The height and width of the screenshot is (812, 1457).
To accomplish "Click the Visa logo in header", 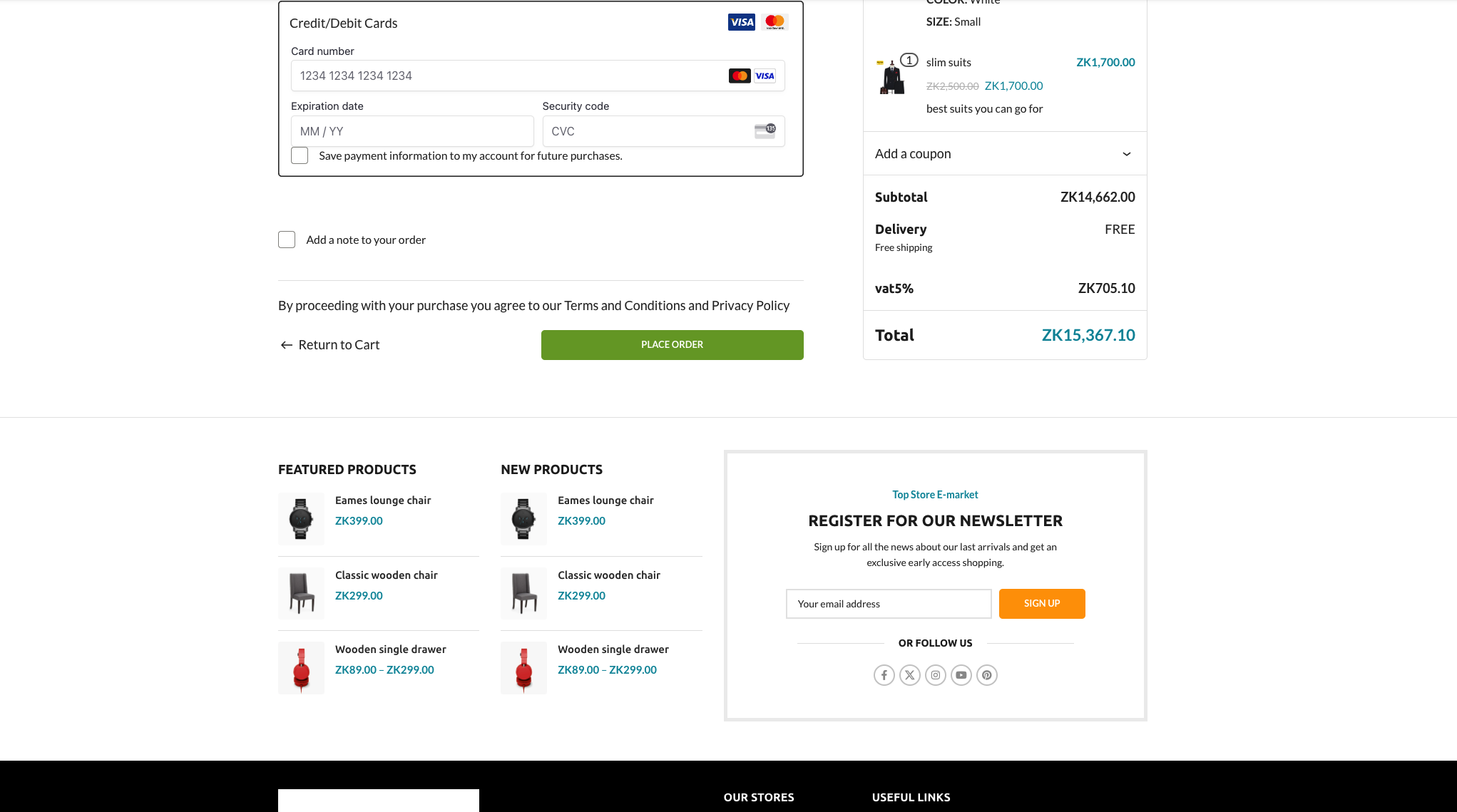I will [x=742, y=22].
